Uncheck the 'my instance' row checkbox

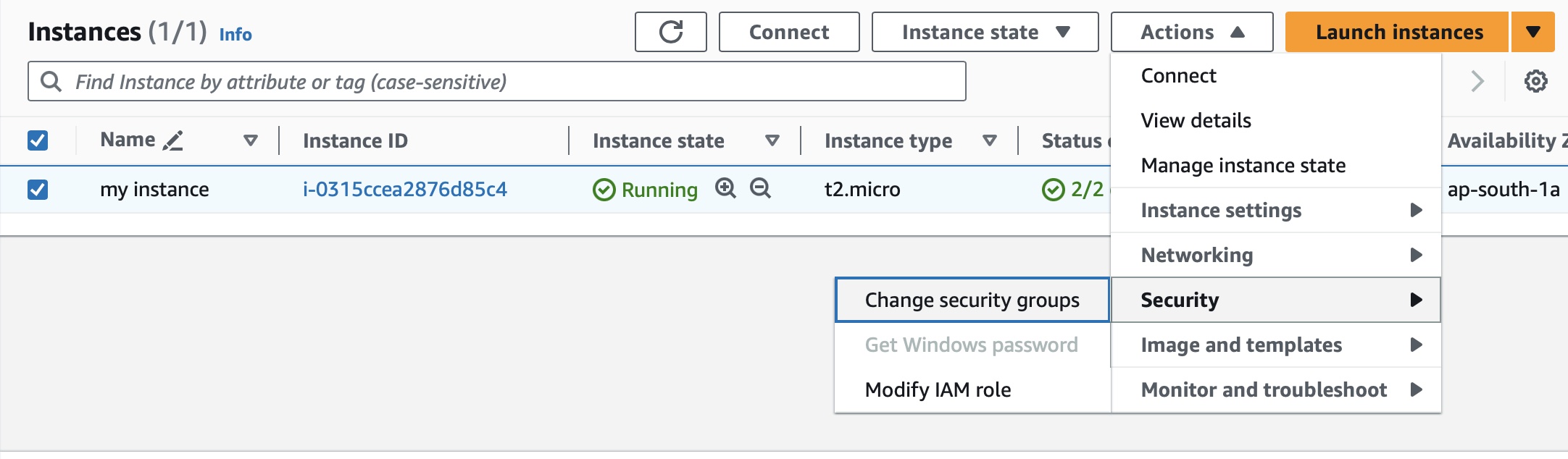[x=38, y=190]
